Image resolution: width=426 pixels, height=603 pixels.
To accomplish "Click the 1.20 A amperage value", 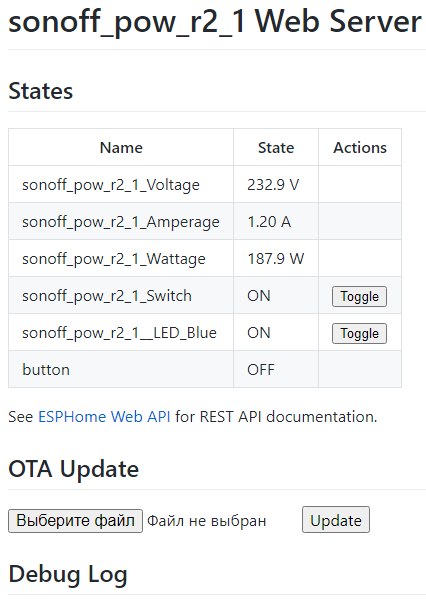I will [269, 222].
